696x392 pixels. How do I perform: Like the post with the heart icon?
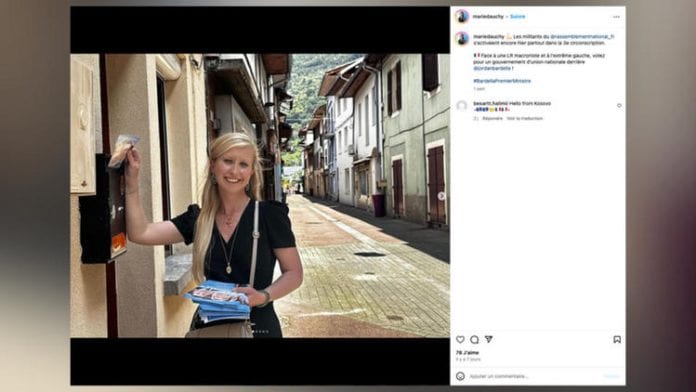click(x=460, y=340)
